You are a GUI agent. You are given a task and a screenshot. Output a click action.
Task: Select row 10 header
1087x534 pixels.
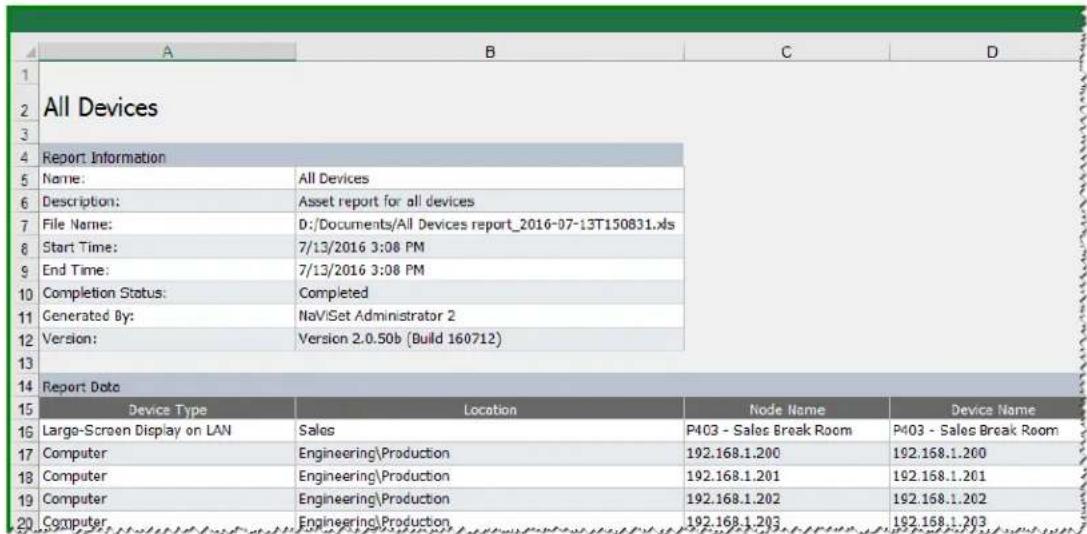coord(26,293)
